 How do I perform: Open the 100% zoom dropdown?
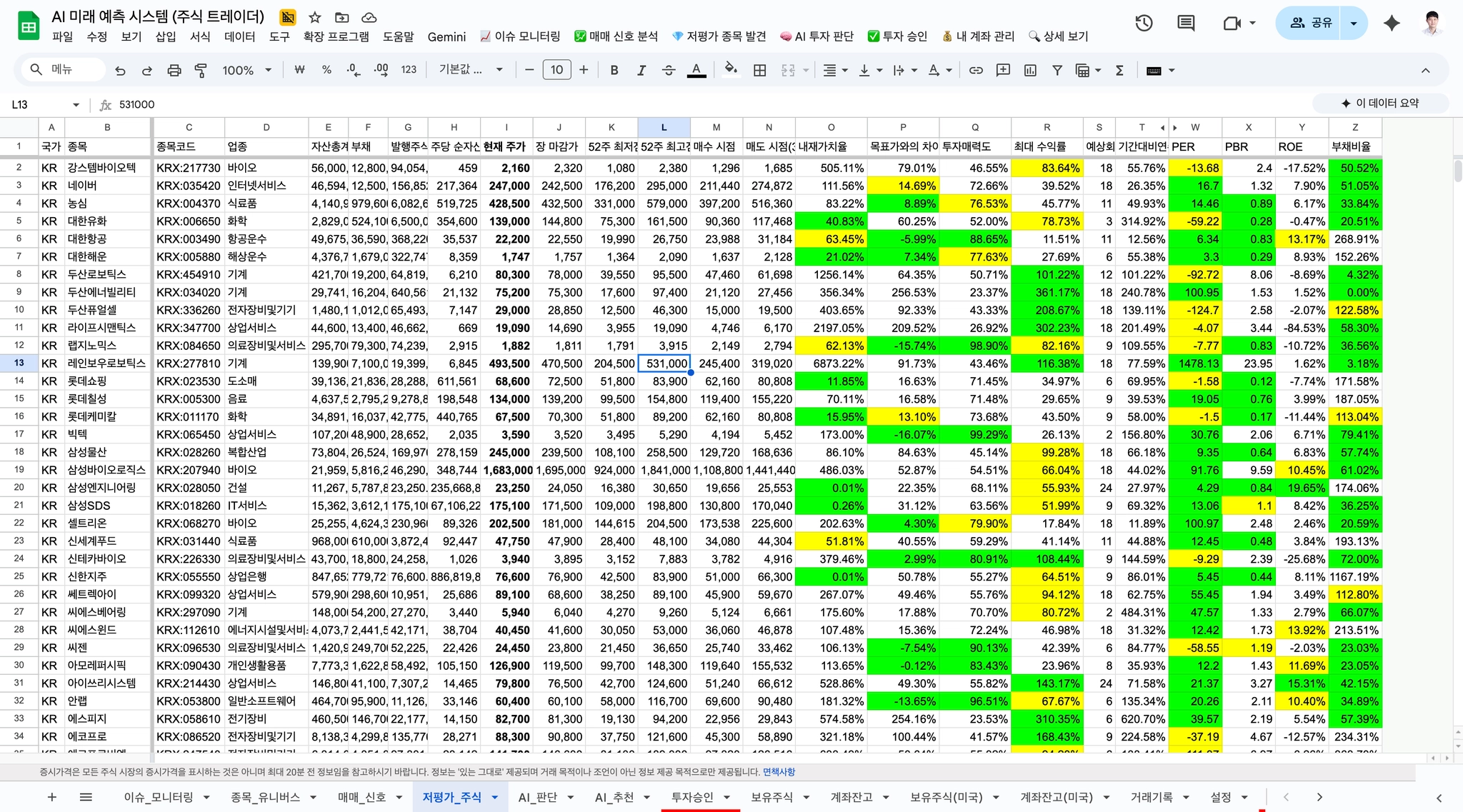(246, 70)
